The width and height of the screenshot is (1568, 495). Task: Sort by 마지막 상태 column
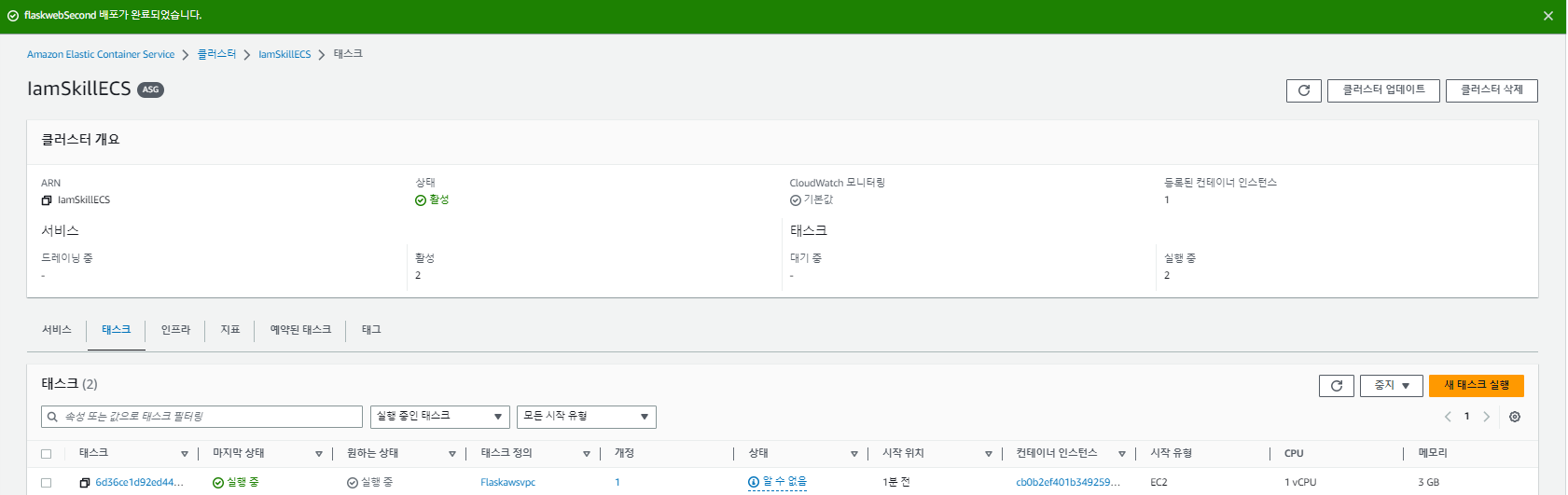(319, 454)
